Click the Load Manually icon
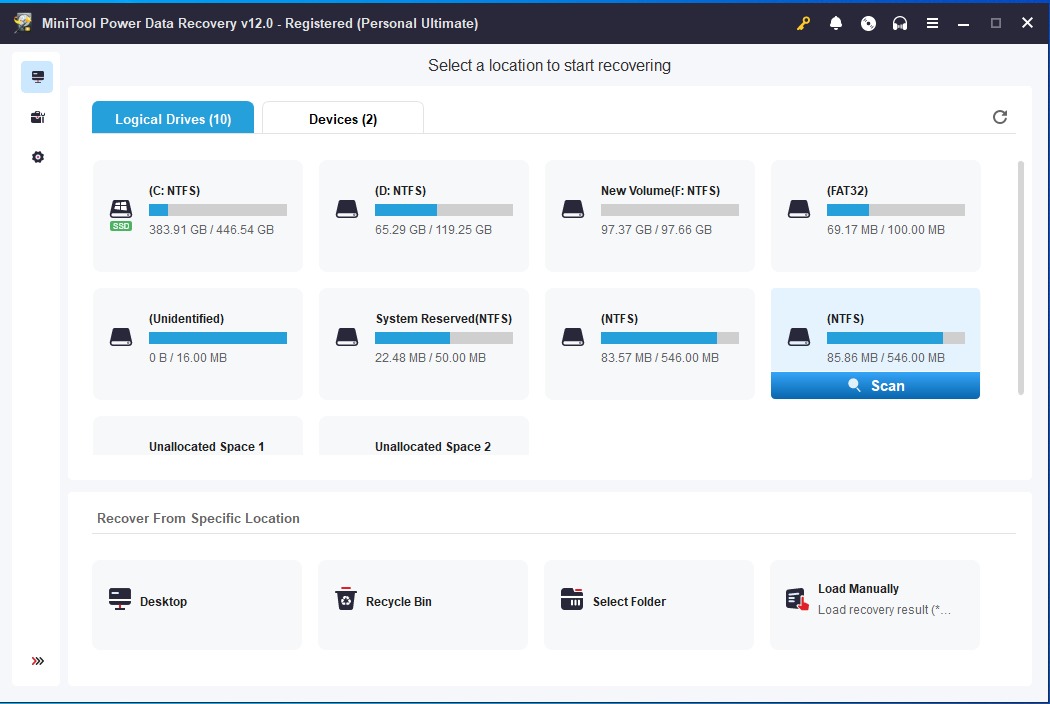Image resolution: width=1050 pixels, height=704 pixels. click(797, 599)
